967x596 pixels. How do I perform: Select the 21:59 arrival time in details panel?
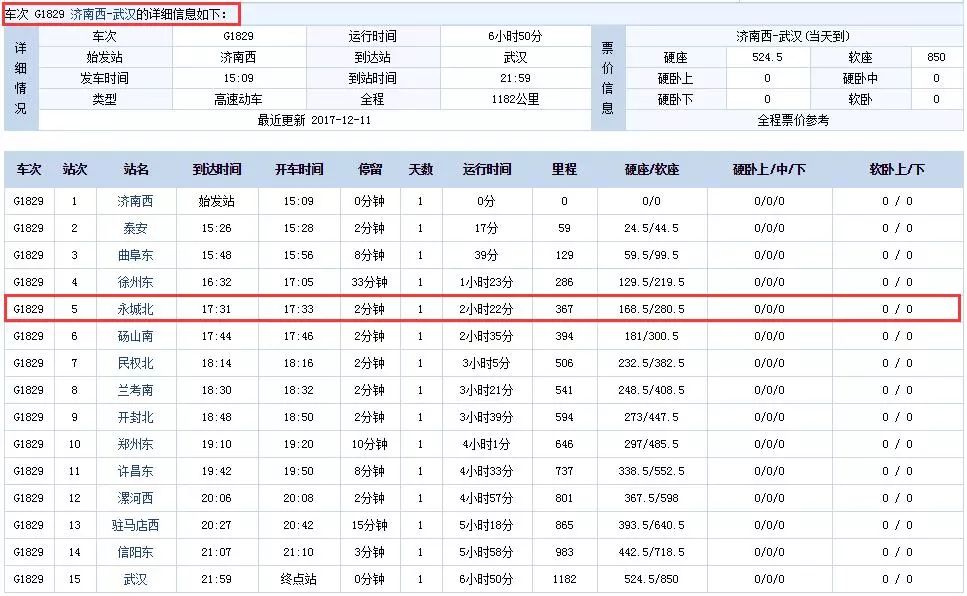tap(515, 78)
